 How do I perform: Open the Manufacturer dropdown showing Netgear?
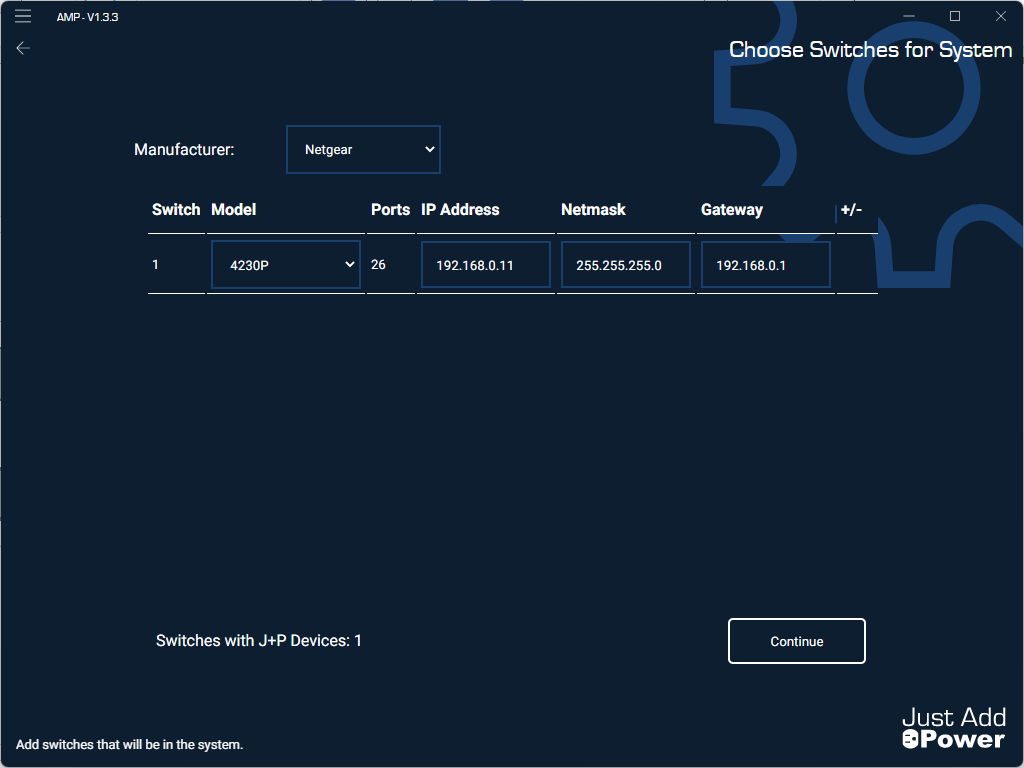[363, 150]
